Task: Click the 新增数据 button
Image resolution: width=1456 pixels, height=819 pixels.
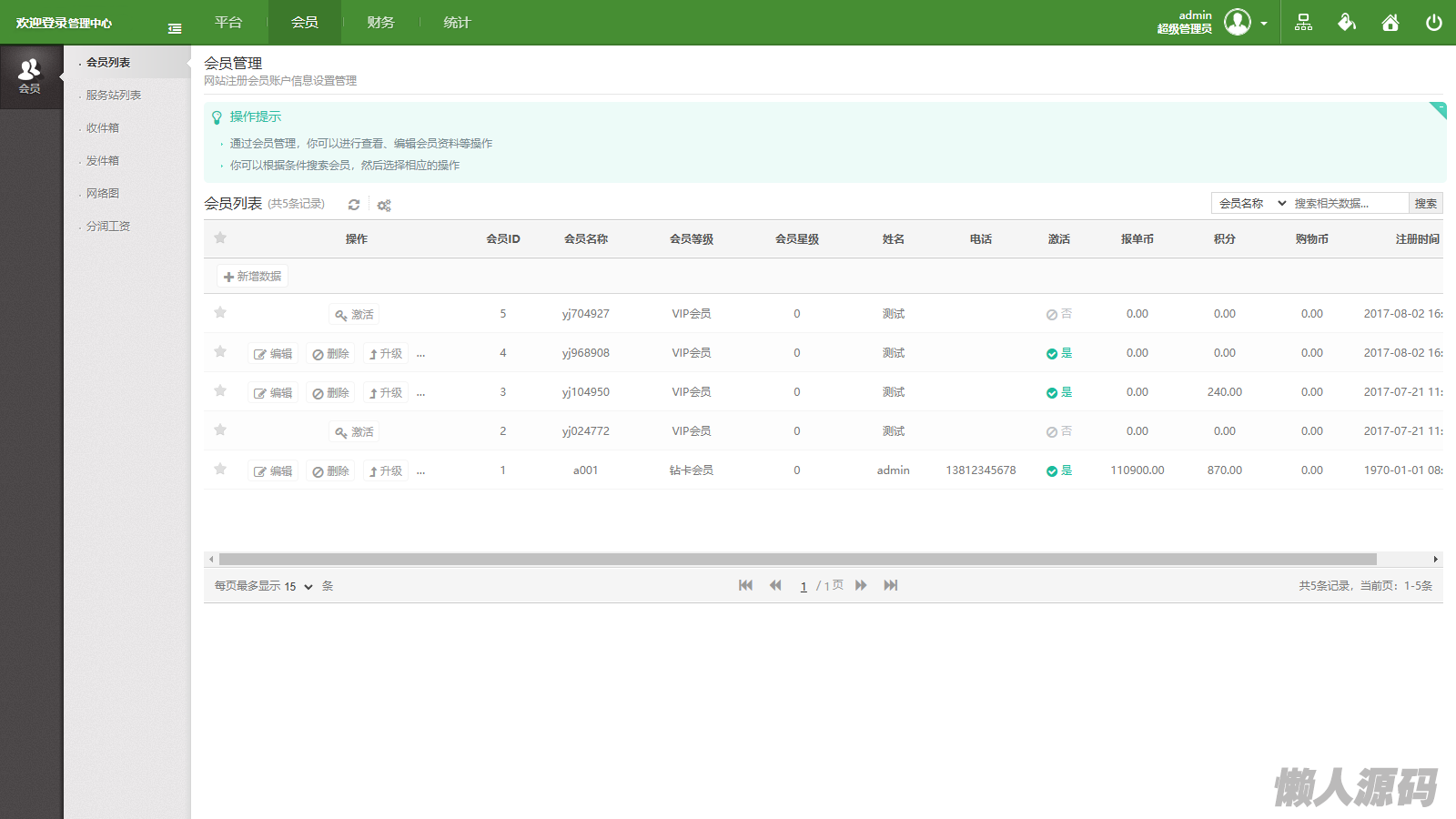Action: 252,276
